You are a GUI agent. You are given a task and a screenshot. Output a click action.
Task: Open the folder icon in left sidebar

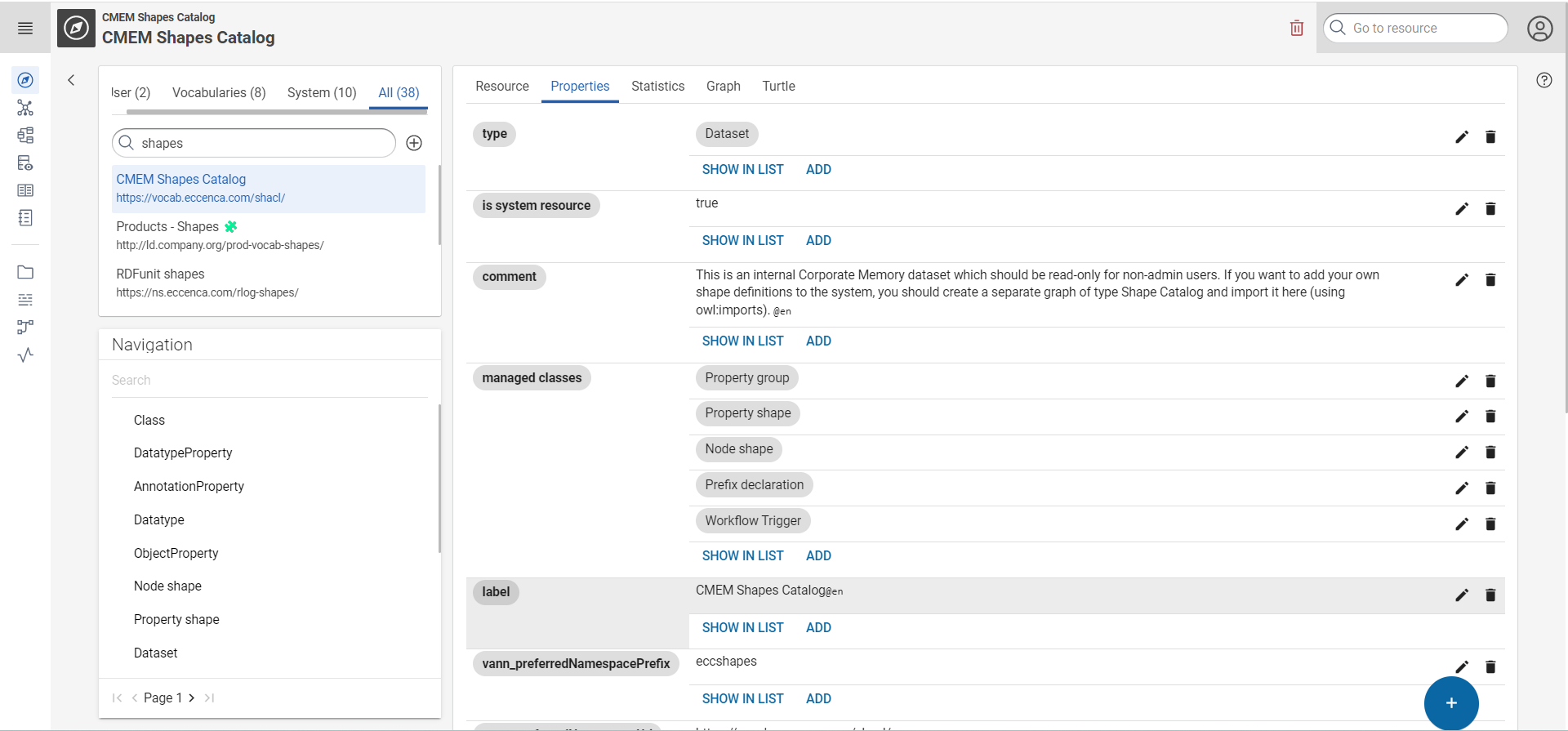coord(25,272)
